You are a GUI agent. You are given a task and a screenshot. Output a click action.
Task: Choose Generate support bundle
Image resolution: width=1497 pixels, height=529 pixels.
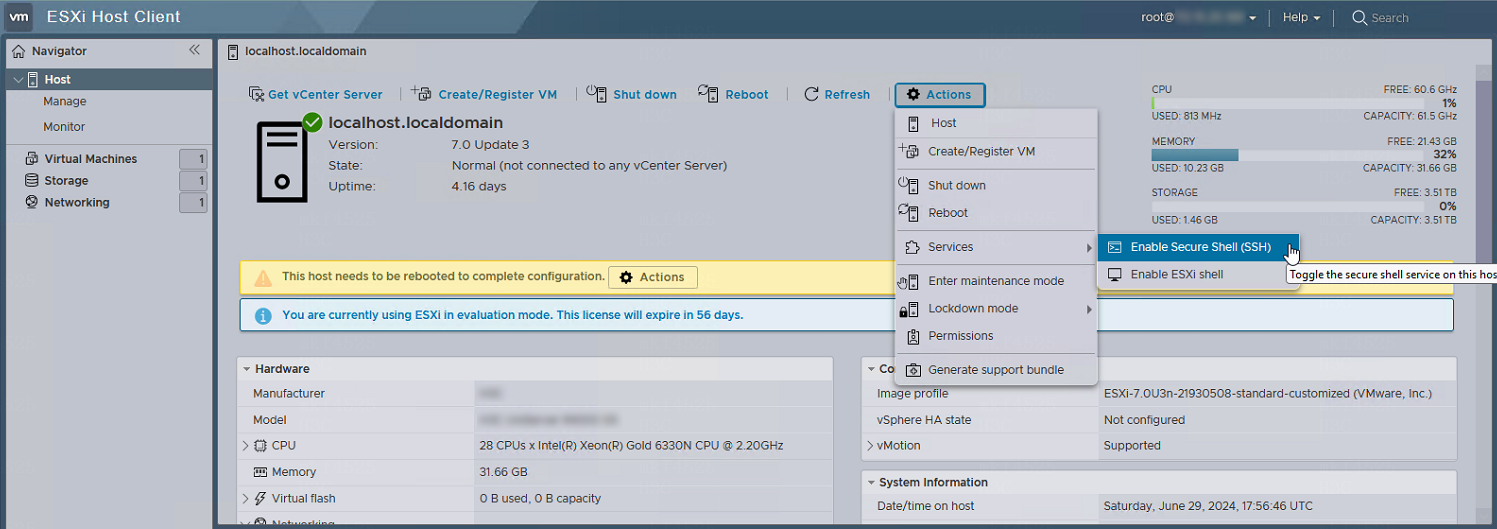pyautogui.click(x=996, y=370)
